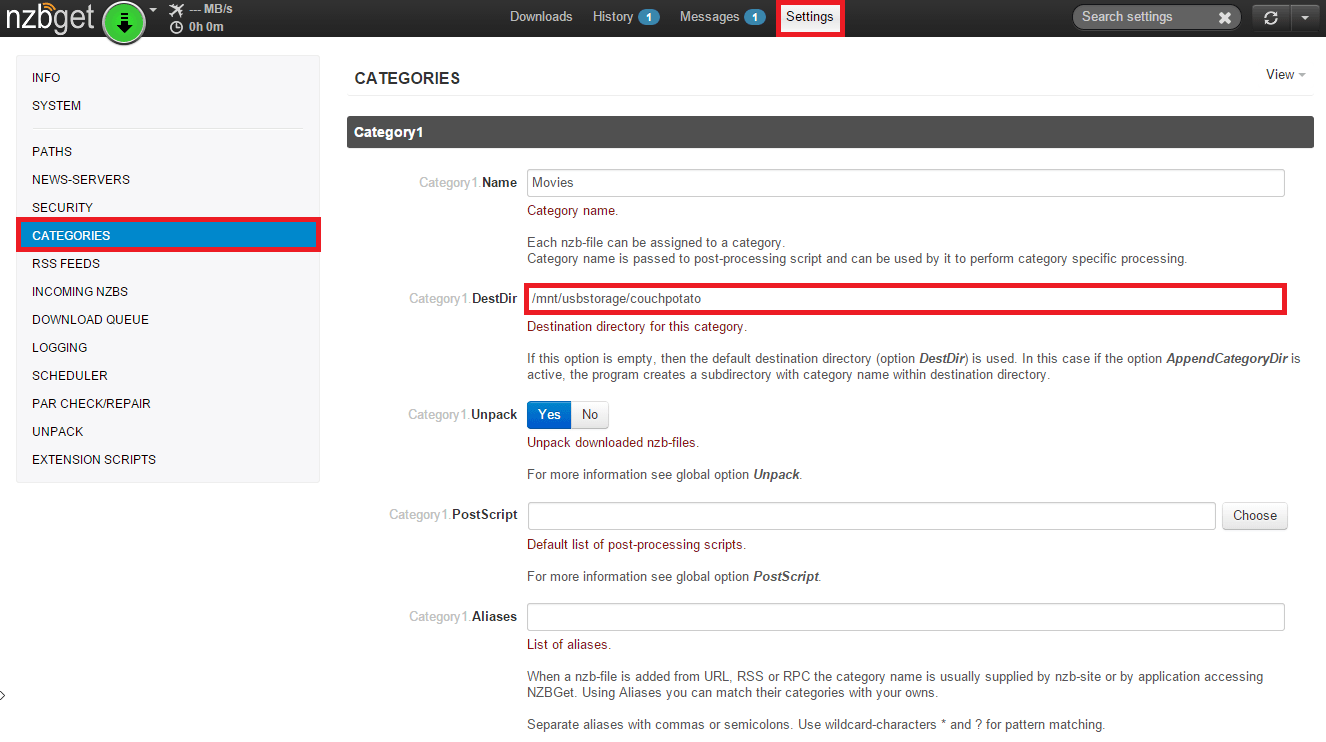Image resolution: width=1326 pixels, height=742 pixels.
Task: Set Category1 Unpack to Yes
Action: tap(549, 415)
